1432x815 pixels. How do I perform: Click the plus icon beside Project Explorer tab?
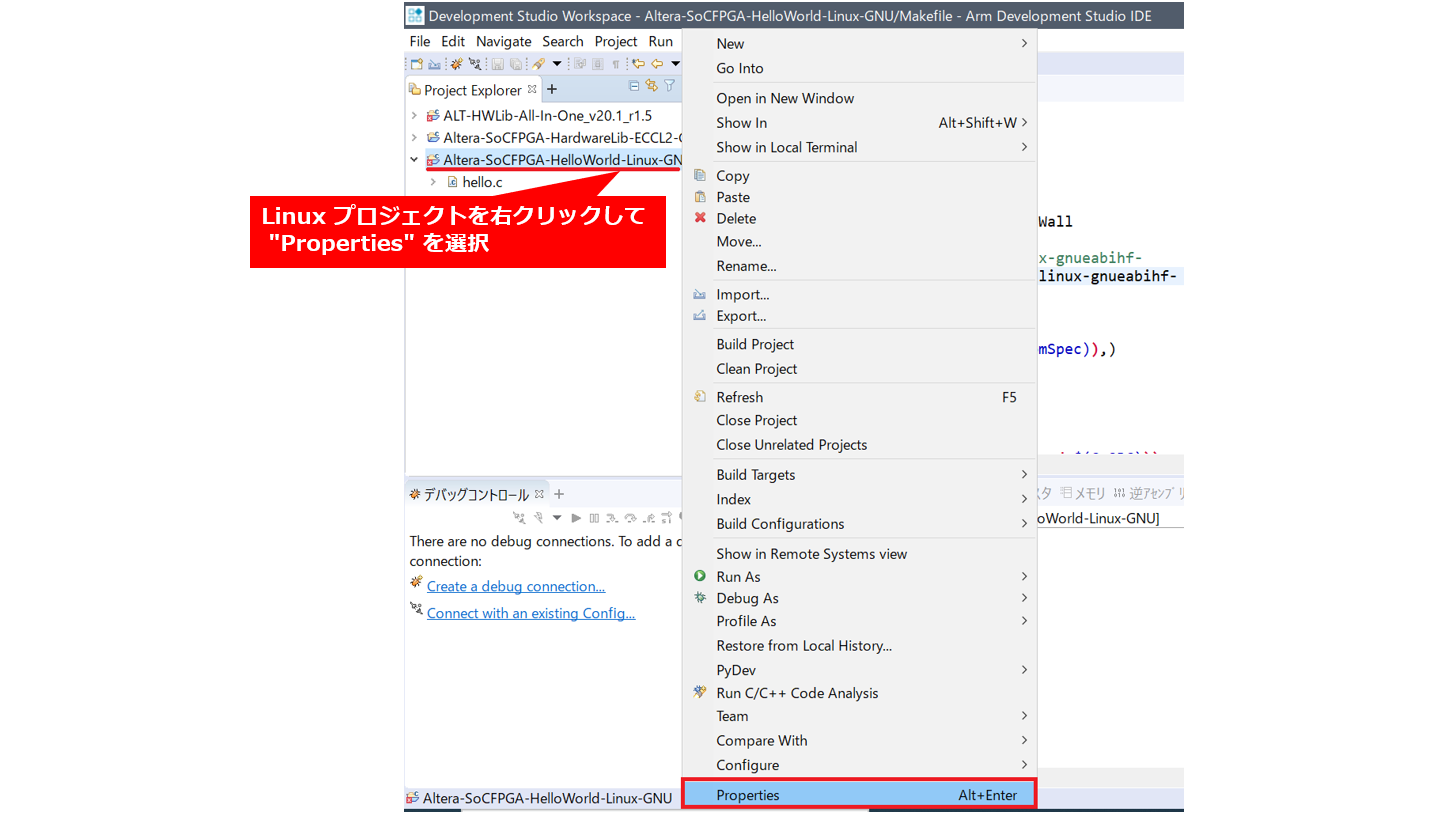(552, 89)
